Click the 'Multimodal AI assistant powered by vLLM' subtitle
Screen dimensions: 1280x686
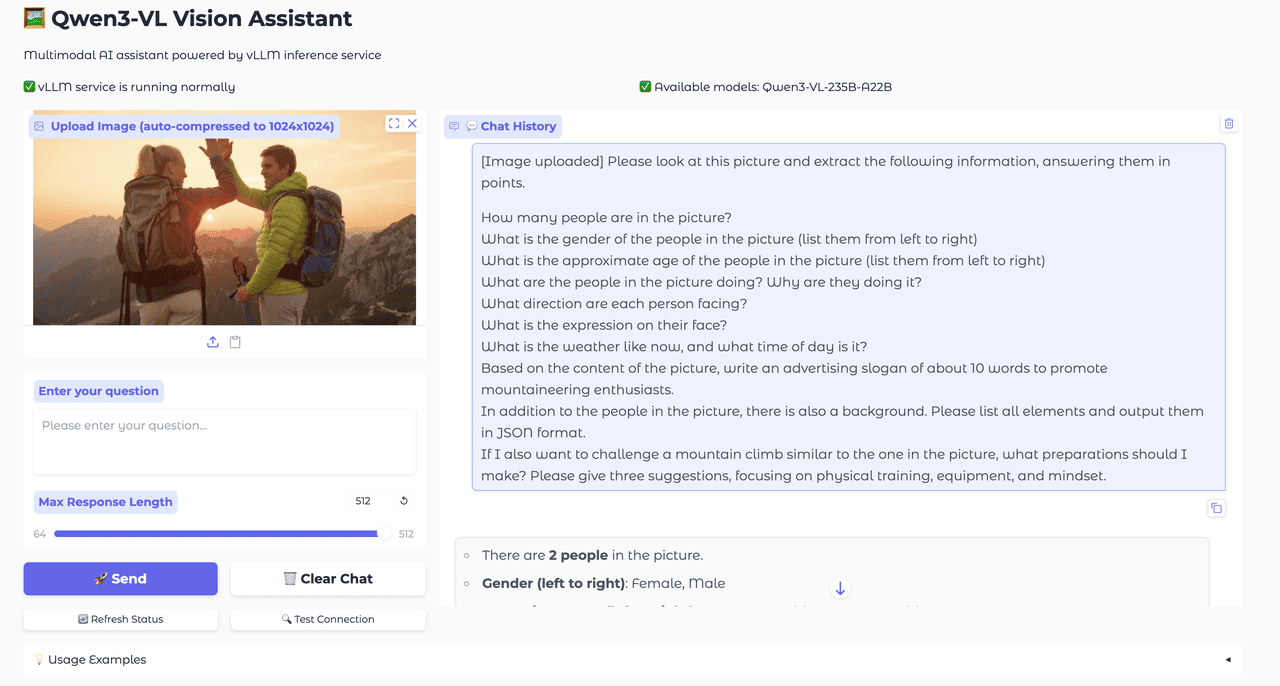202,55
